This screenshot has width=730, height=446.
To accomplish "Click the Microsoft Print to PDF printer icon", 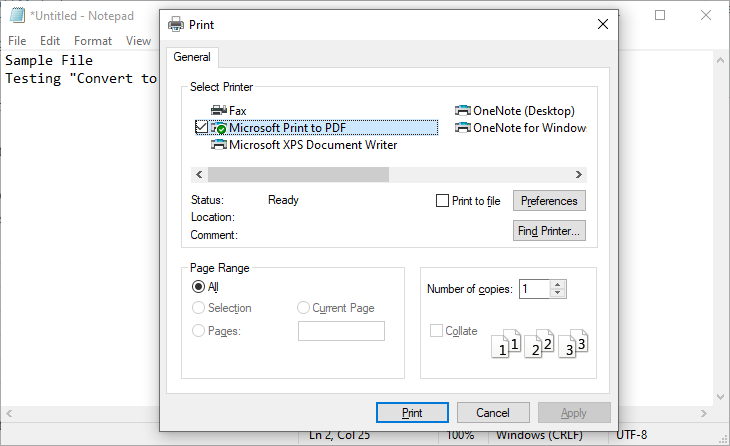I will tap(219, 128).
